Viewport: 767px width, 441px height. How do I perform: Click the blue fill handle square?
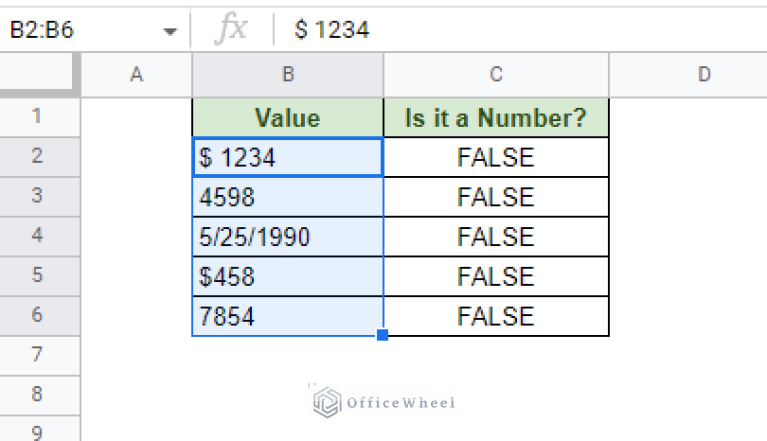[383, 335]
